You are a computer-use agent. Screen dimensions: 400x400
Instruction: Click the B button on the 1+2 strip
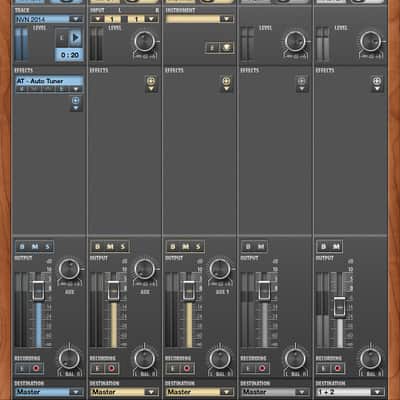324,247
